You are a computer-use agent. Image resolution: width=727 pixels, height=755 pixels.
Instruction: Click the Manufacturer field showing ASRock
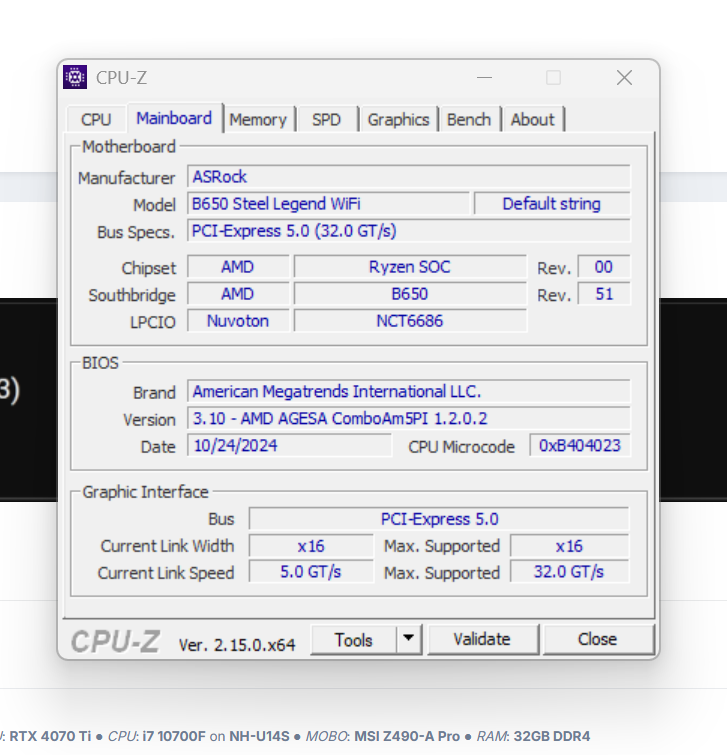pos(409,177)
